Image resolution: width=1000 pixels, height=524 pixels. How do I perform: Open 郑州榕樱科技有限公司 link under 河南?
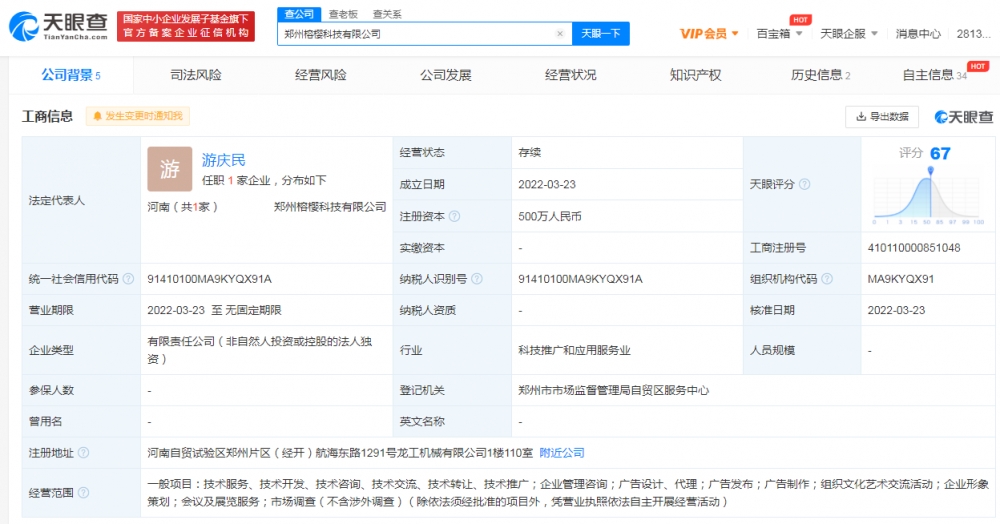(330, 207)
